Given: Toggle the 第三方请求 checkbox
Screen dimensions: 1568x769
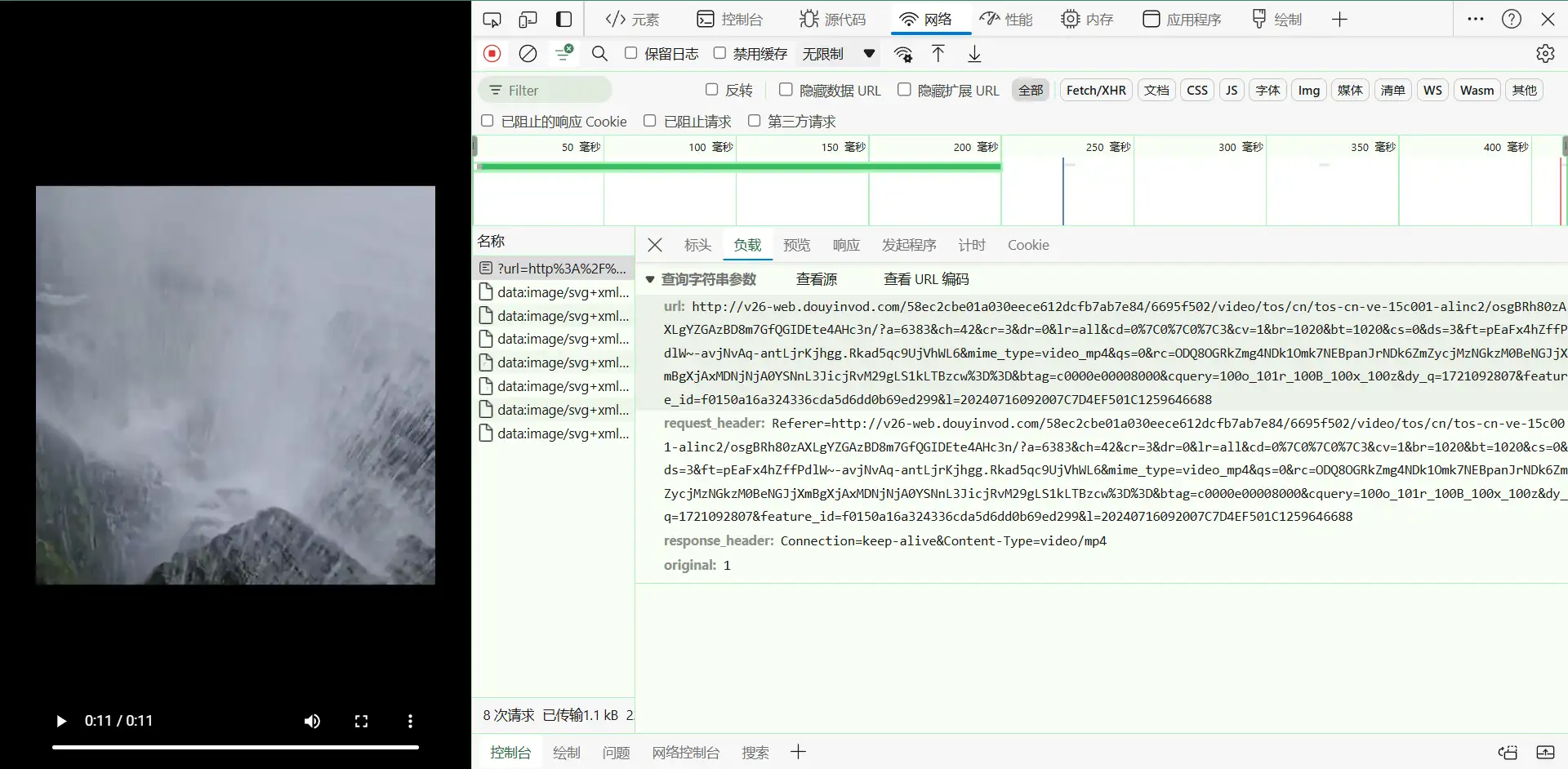Looking at the screenshot, I should pyautogui.click(x=754, y=121).
